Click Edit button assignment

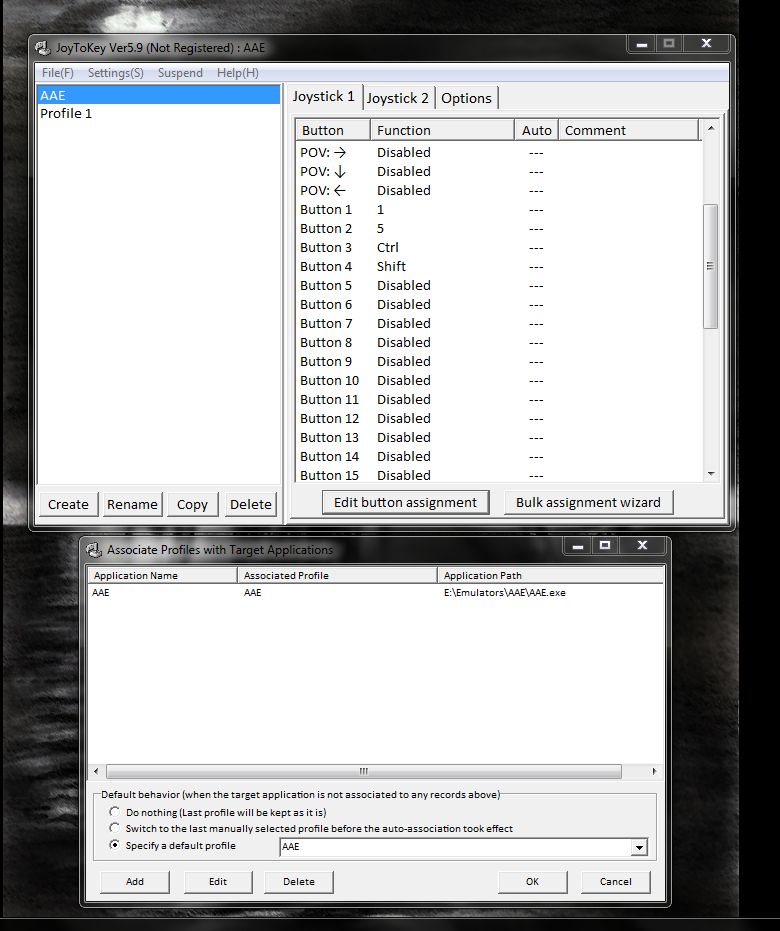405,502
